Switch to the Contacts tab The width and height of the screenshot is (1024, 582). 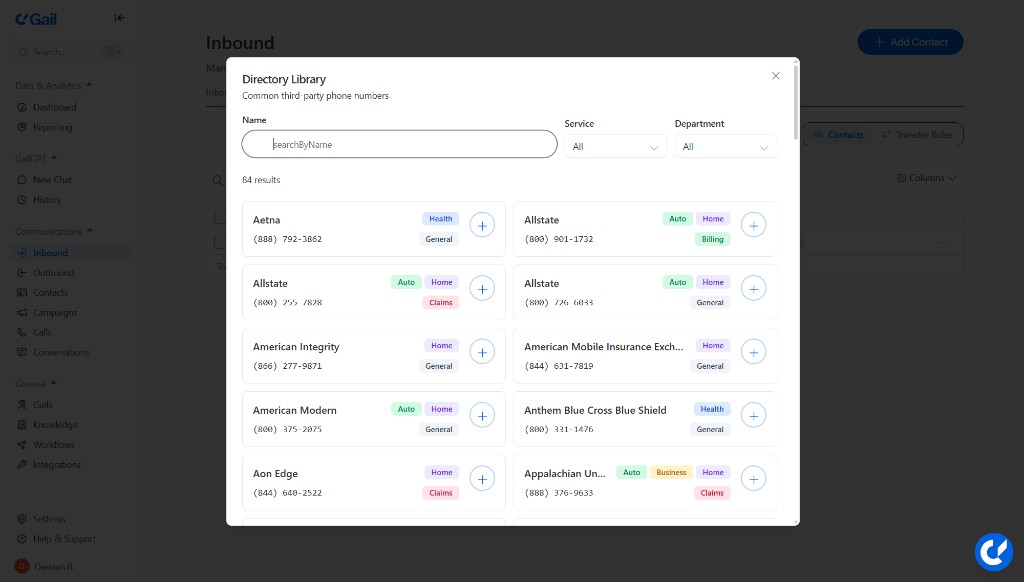(839, 135)
